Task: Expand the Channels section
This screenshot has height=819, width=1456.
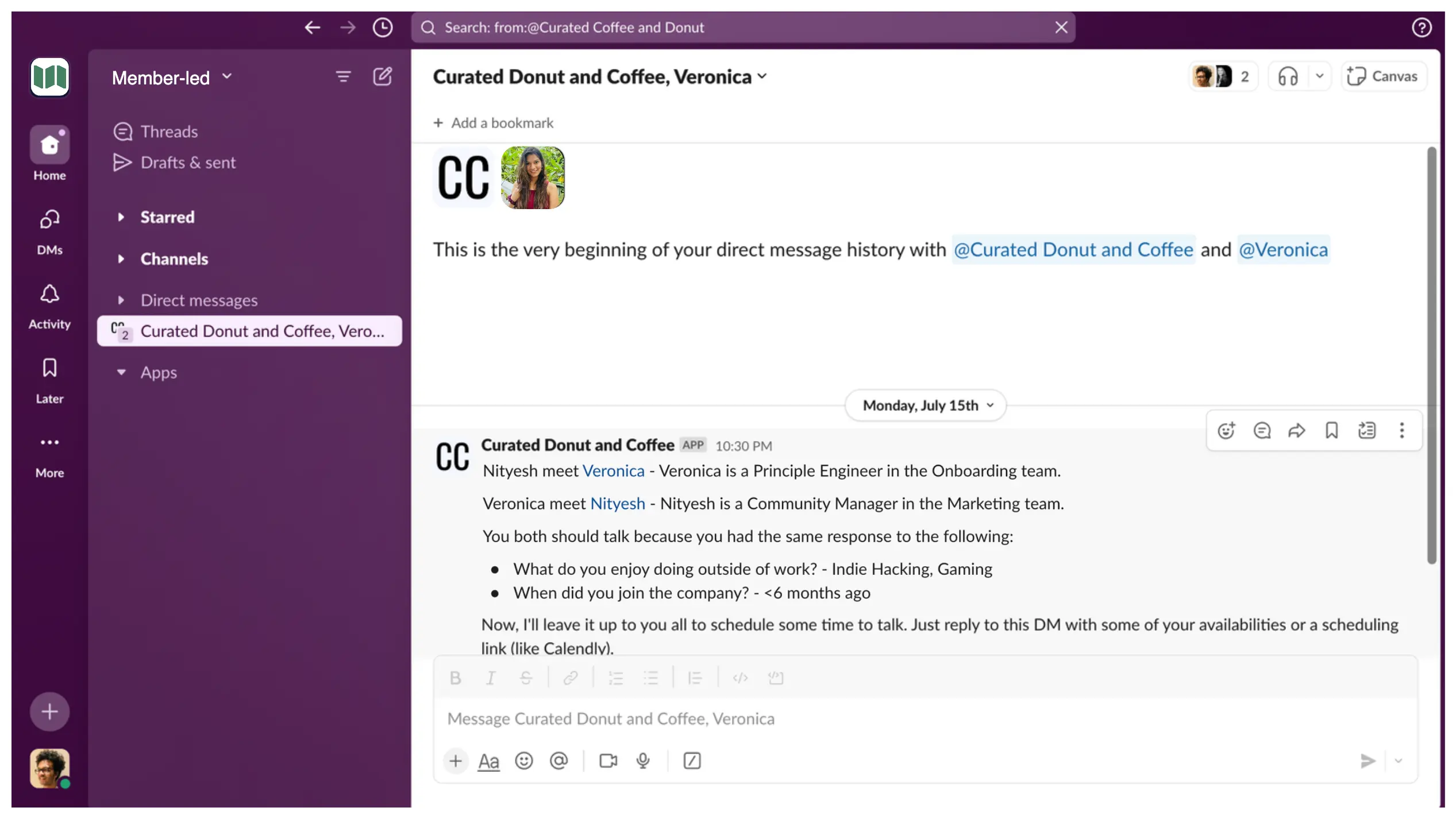Action: pyautogui.click(x=120, y=258)
